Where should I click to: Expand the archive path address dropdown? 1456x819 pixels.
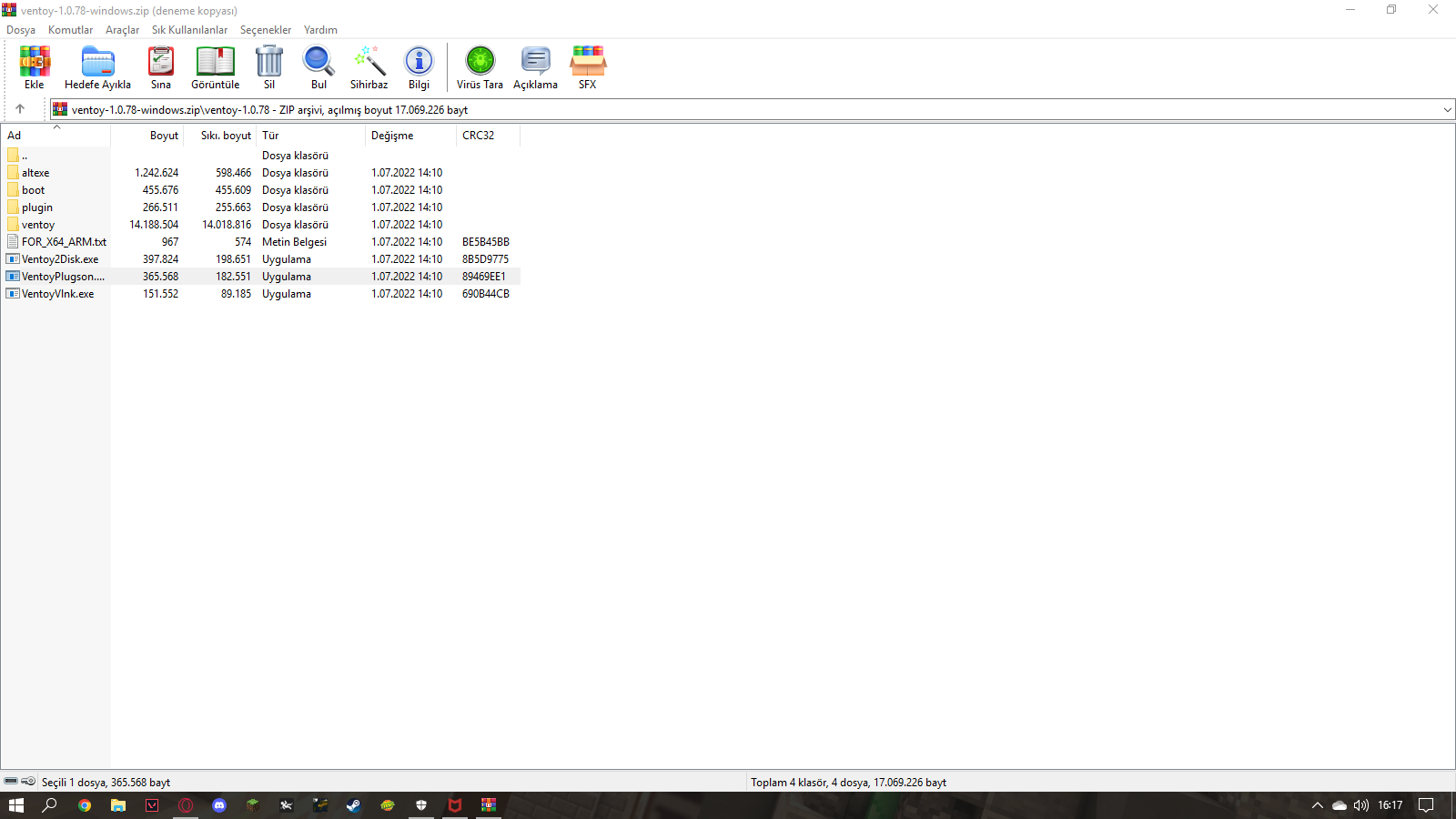pyautogui.click(x=1447, y=110)
